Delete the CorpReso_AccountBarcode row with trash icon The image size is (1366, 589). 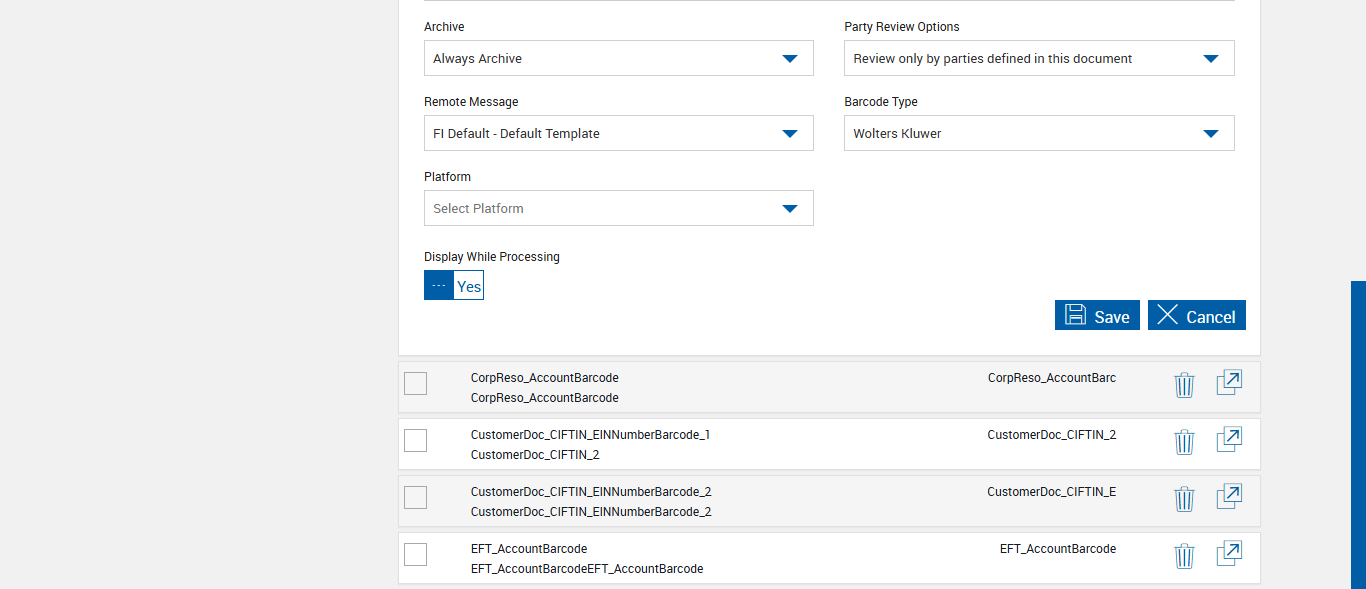click(x=1184, y=385)
